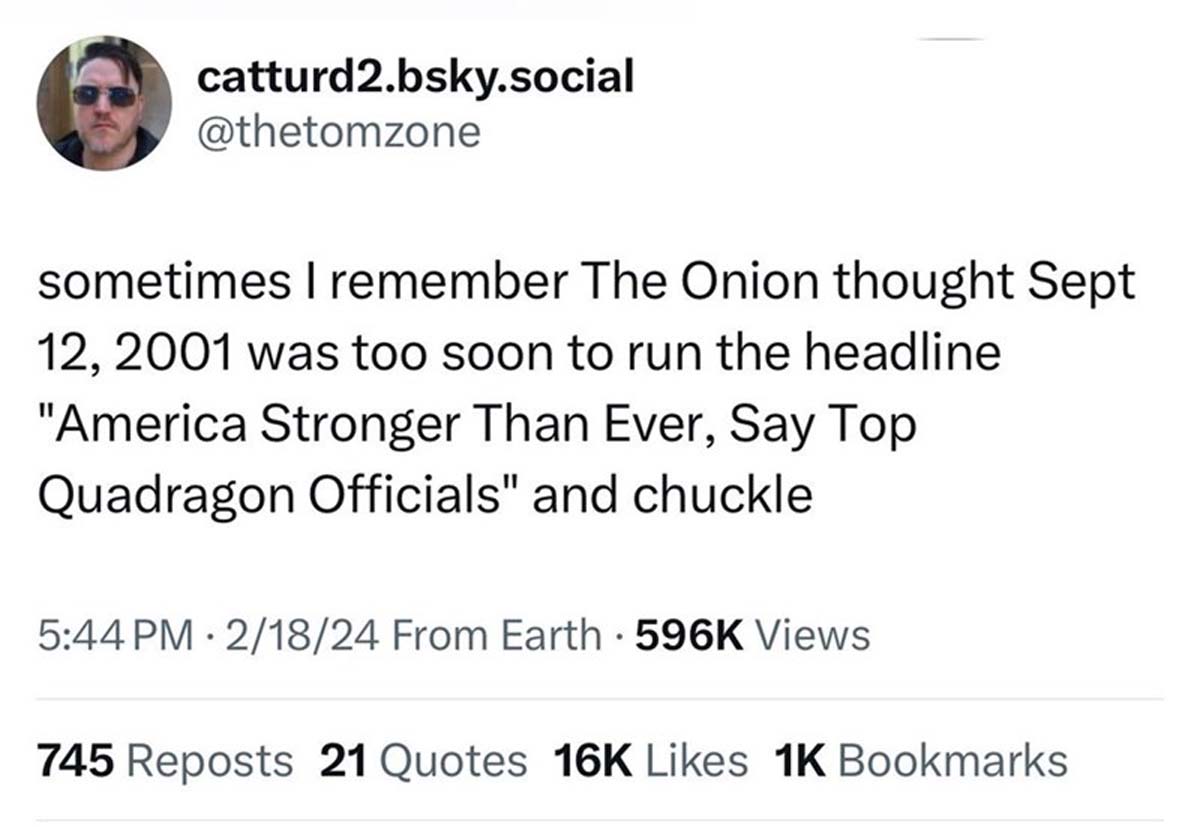
Task: Open the 745 Reposts list
Action: tap(165, 761)
